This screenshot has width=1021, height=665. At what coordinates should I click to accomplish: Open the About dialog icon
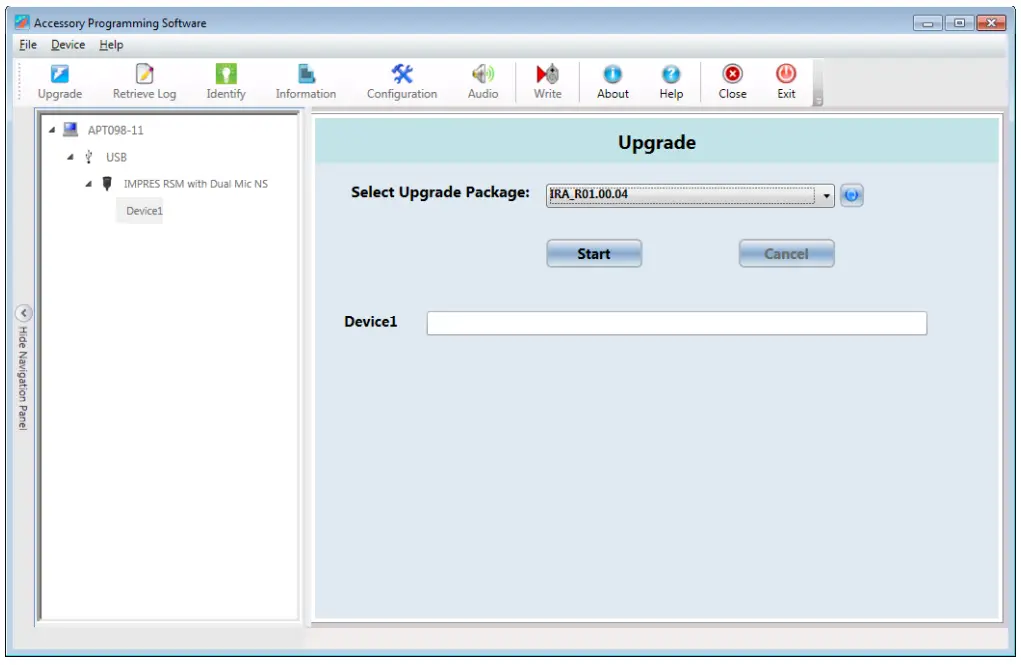[611, 80]
